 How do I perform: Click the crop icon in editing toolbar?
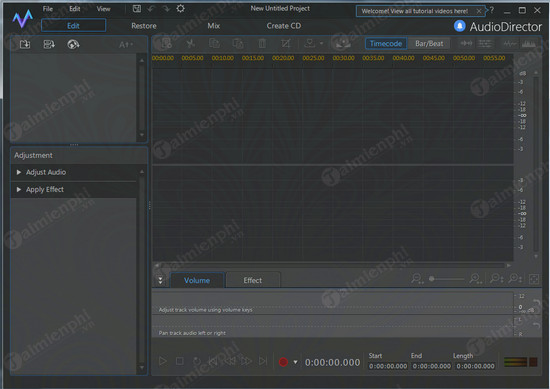286,43
